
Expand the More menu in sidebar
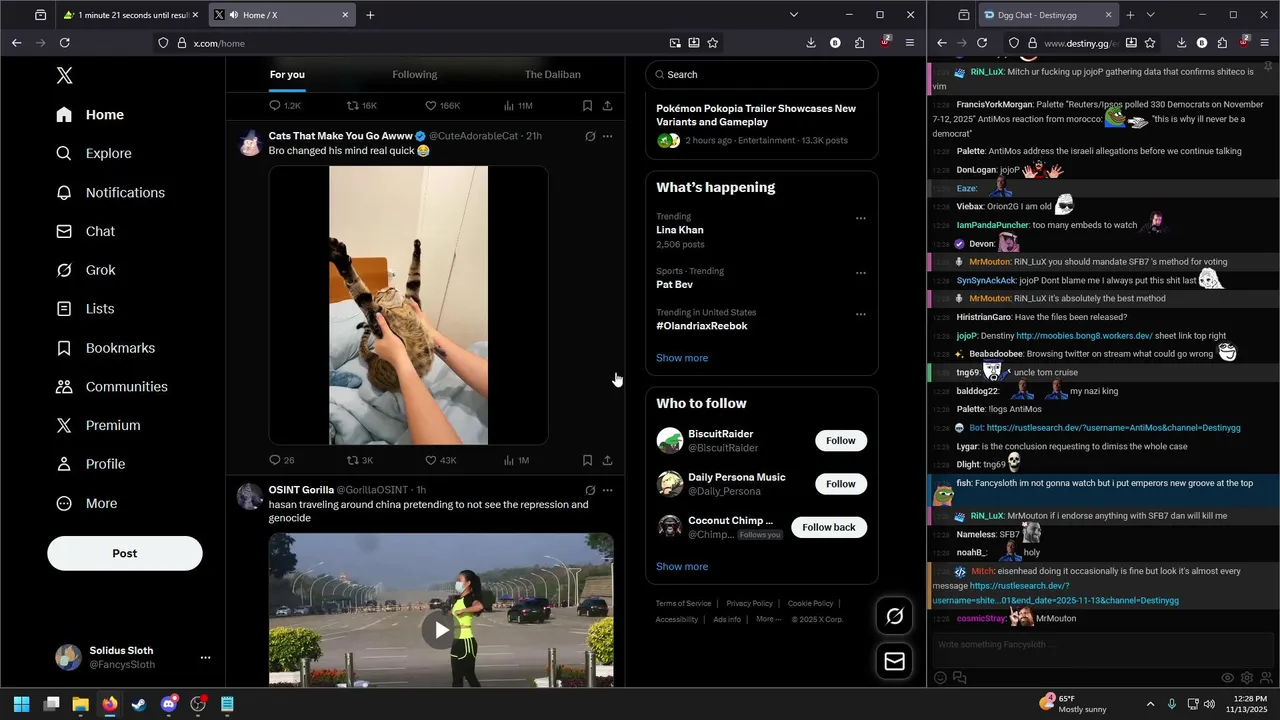pyautogui.click(x=86, y=503)
